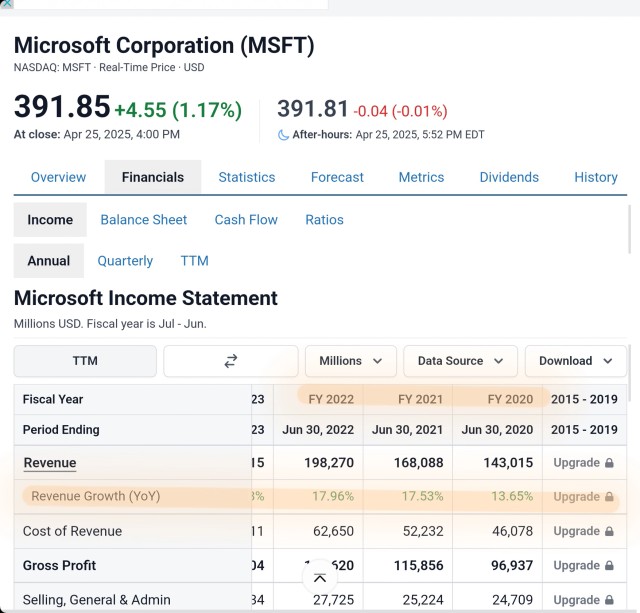Screen dimensions: 640x613
Task: Go to the Forecast tab
Action: point(337,177)
